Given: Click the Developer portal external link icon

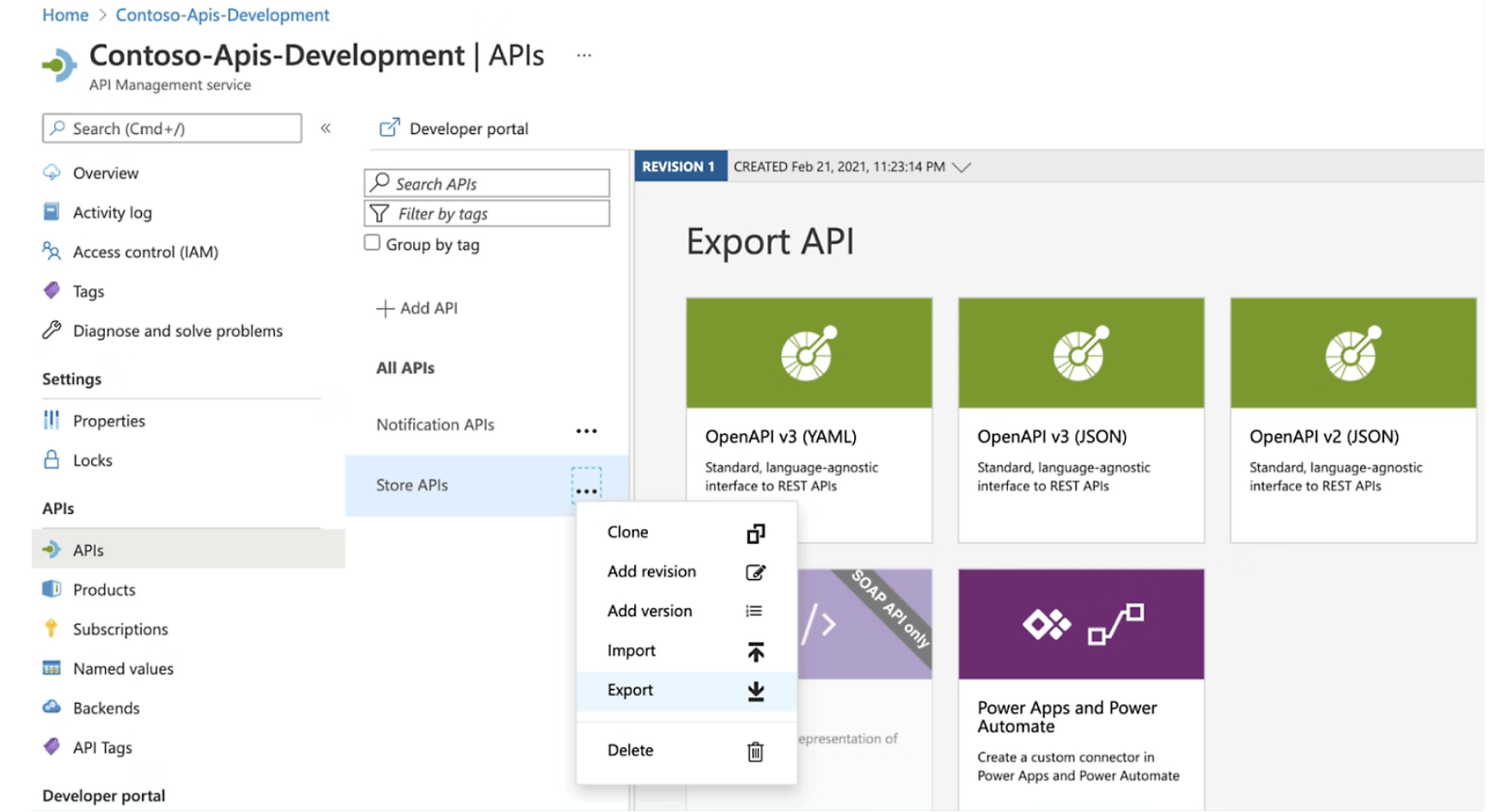Looking at the screenshot, I should pos(389,127).
